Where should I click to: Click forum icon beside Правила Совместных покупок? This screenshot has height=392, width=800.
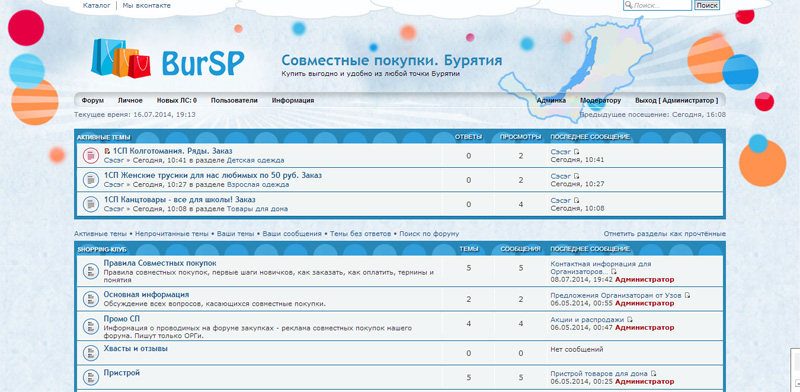pyautogui.click(x=91, y=271)
